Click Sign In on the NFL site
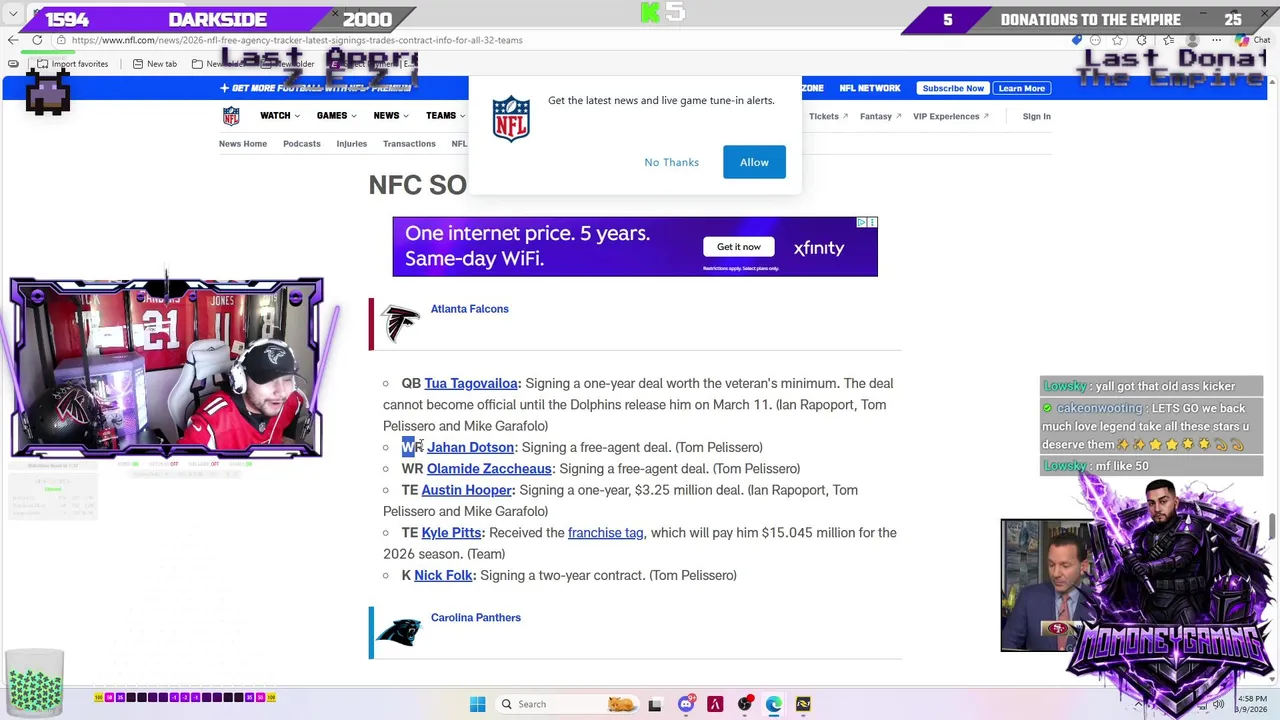This screenshot has height=720, width=1280. click(1036, 116)
